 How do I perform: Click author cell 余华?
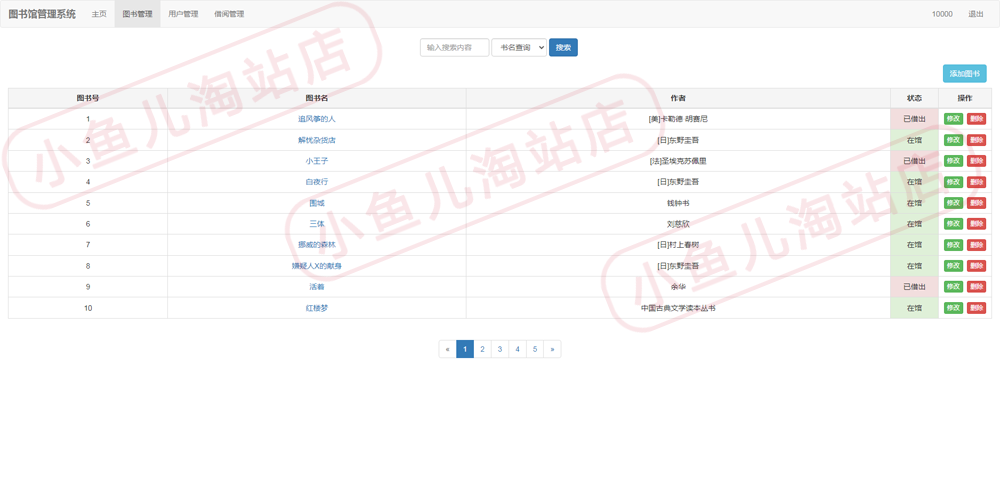point(678,288)
